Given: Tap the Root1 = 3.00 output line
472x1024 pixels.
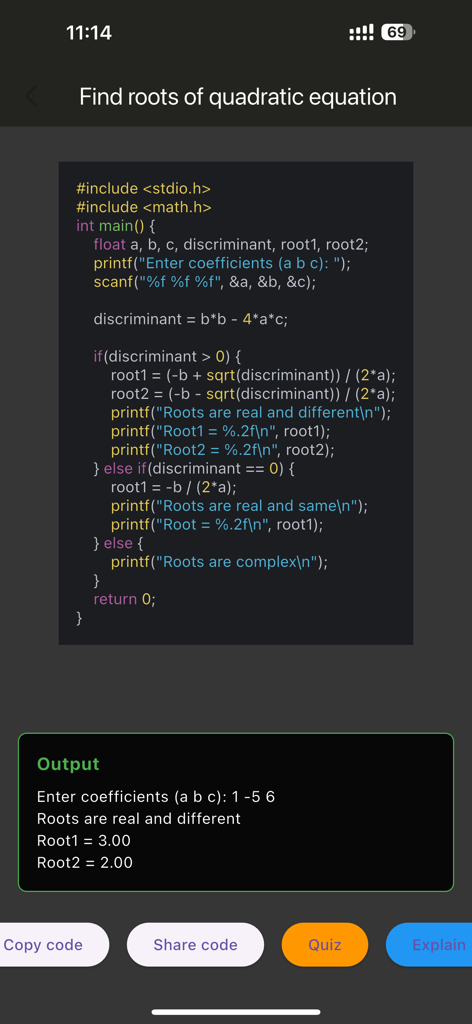Looking at the screenshot, I should click(84, 840).
